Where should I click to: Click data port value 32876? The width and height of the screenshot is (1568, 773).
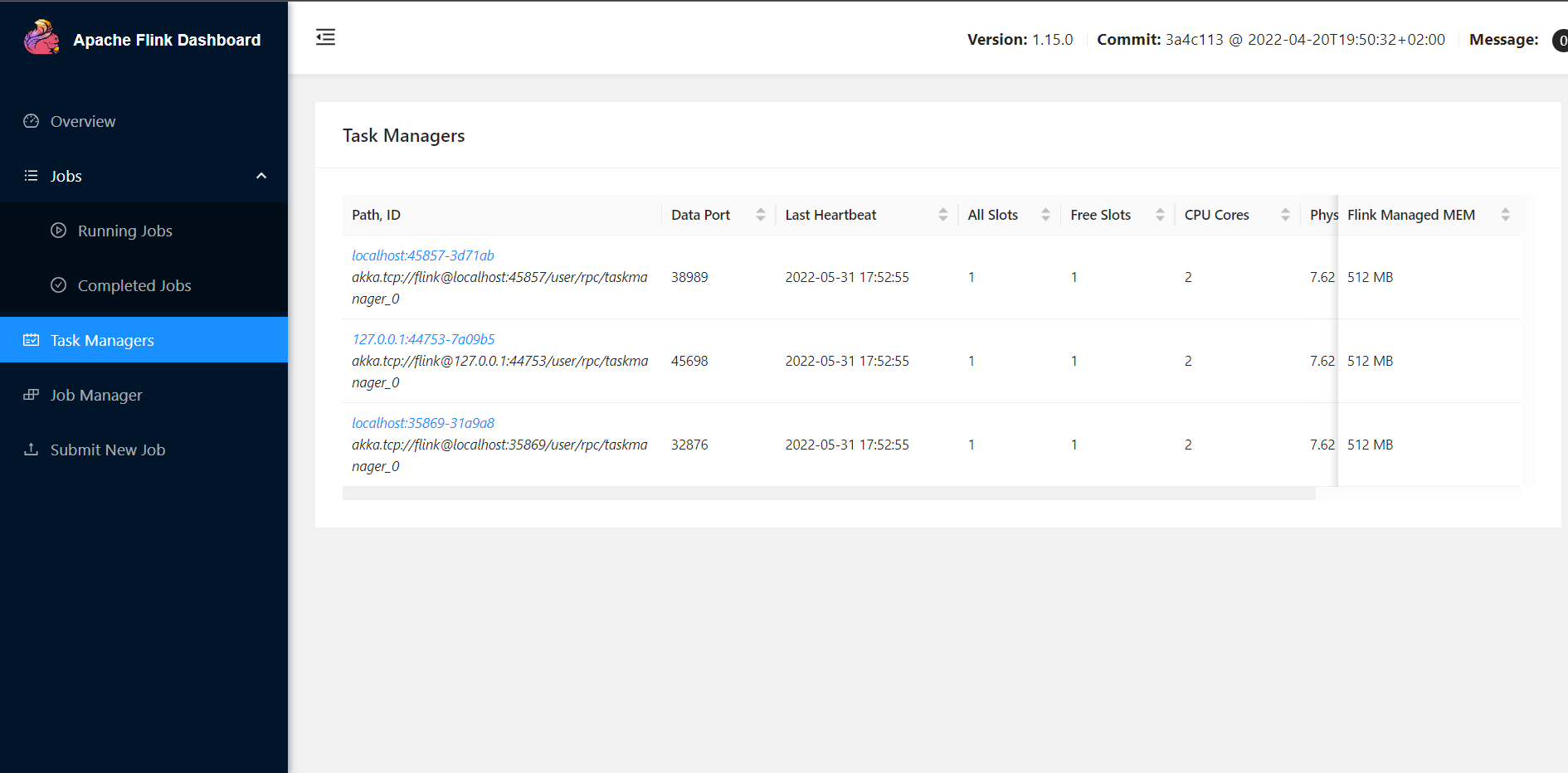tap(689, 445)
